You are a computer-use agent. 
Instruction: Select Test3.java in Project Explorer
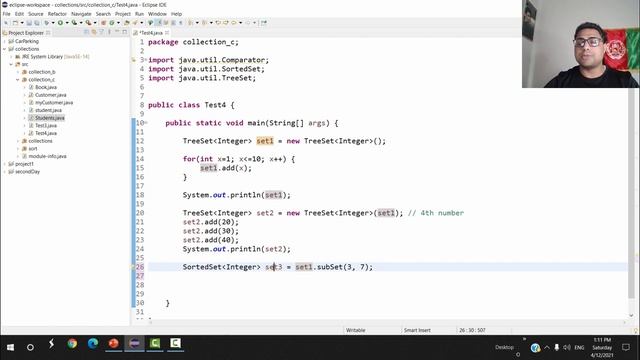point(46,126)
